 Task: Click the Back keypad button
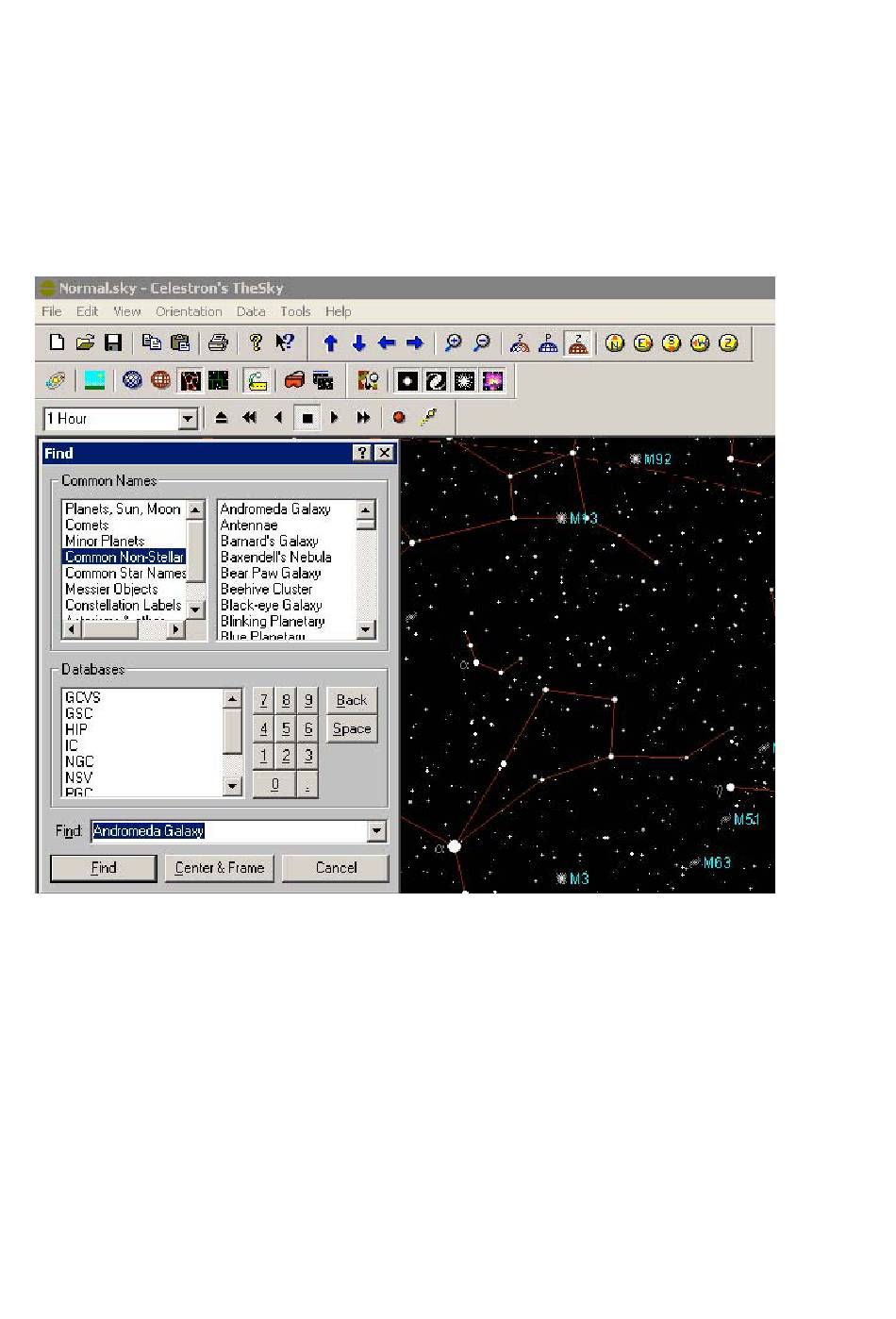(x=352, y=700)
